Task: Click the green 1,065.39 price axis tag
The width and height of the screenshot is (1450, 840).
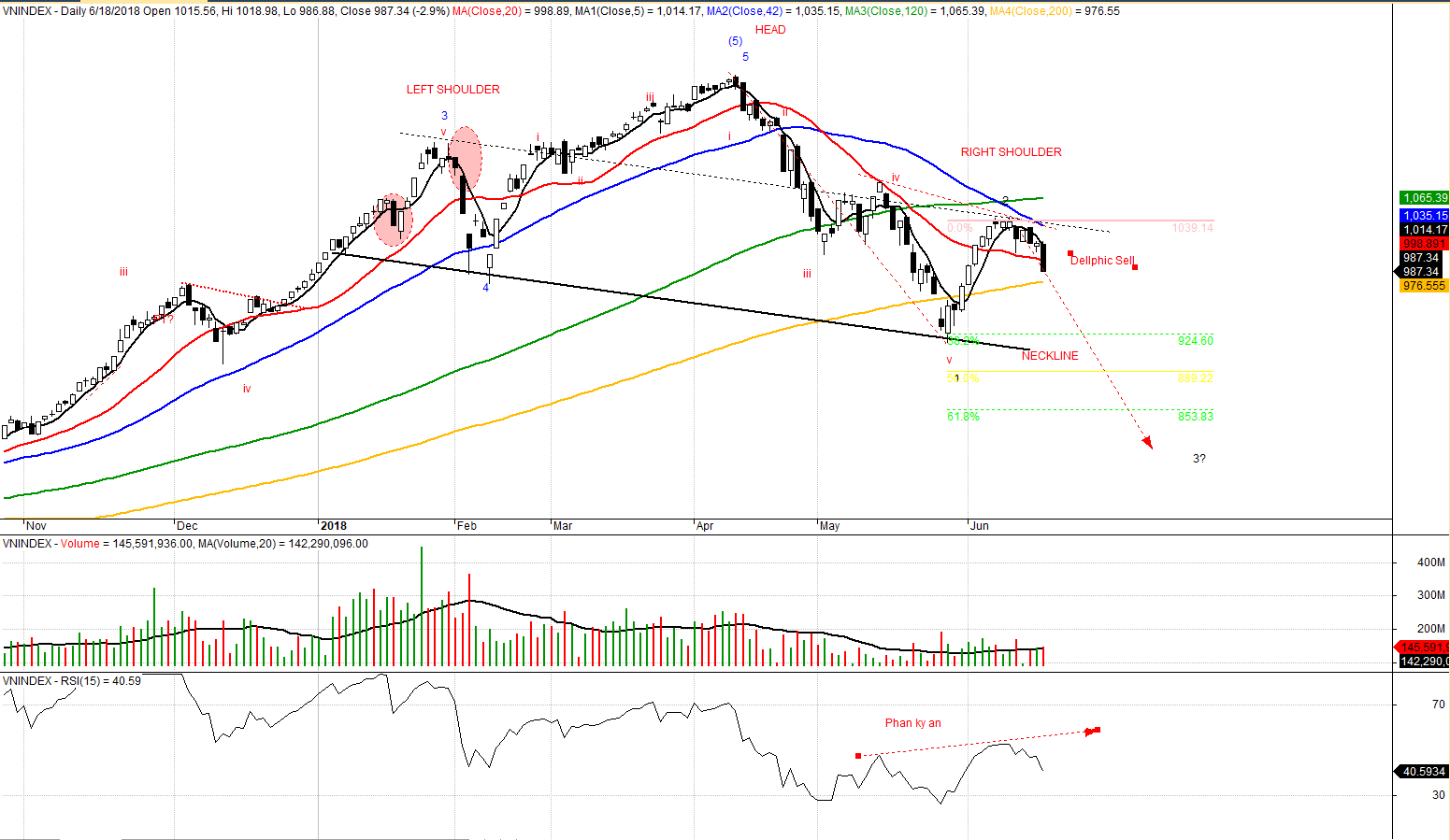Action: 1424,198
